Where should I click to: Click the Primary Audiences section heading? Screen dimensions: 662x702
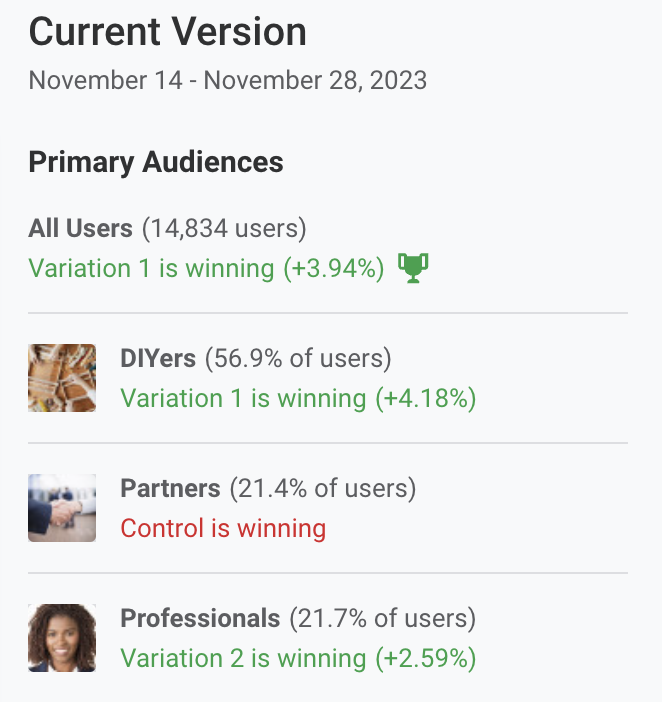(x=156, y=162)
